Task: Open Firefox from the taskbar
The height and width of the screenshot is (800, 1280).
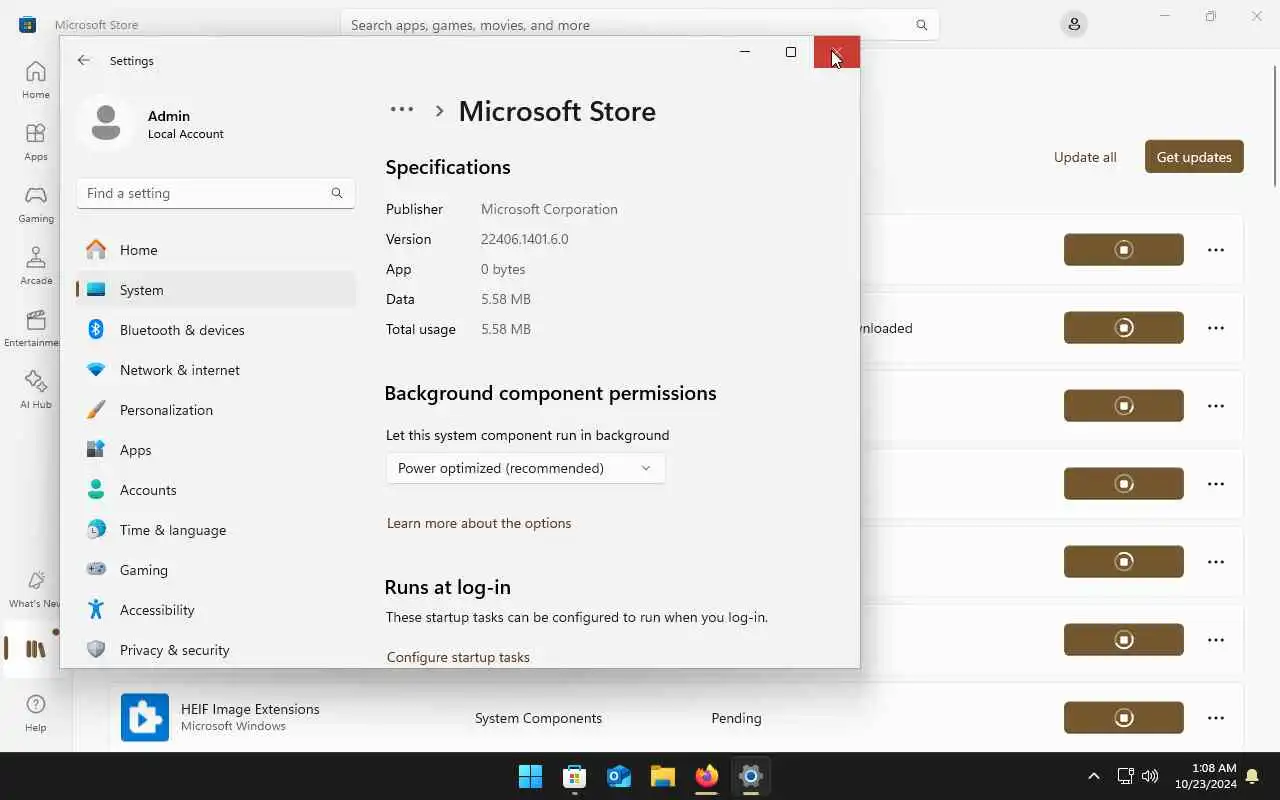Action: pos(707,776)
